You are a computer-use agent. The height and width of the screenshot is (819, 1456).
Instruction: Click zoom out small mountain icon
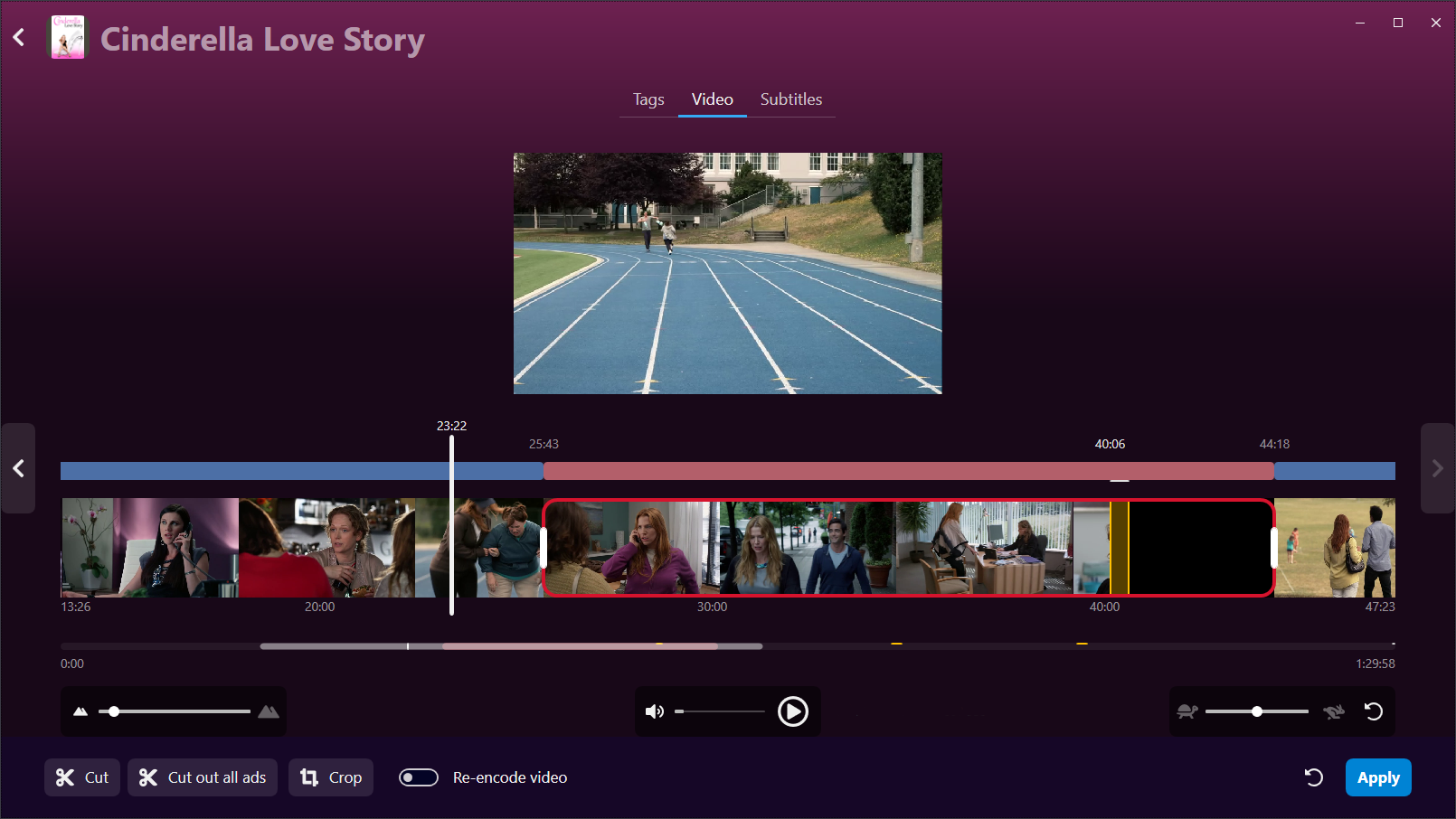80,711
